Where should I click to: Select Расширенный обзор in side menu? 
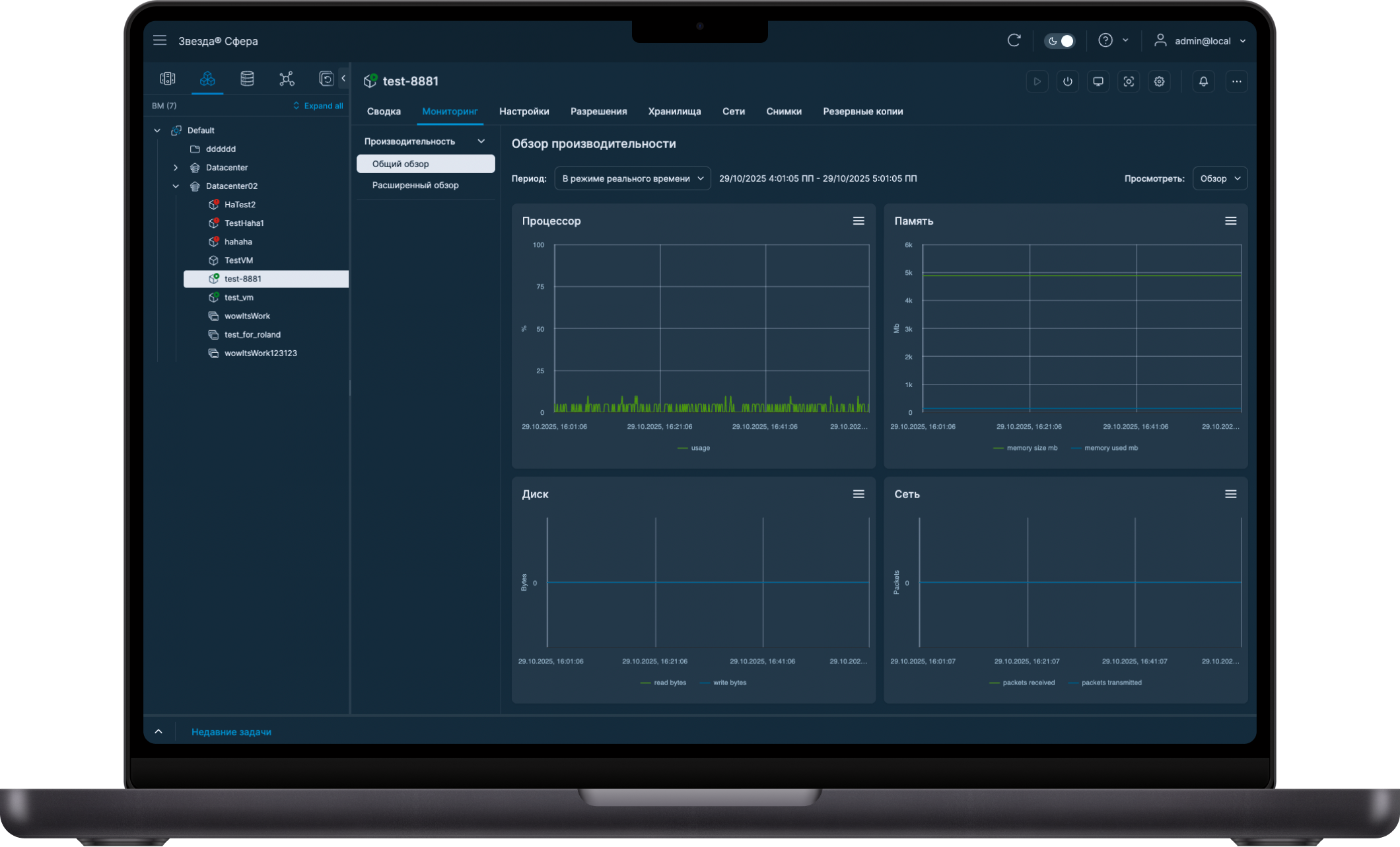coord(415,186)
